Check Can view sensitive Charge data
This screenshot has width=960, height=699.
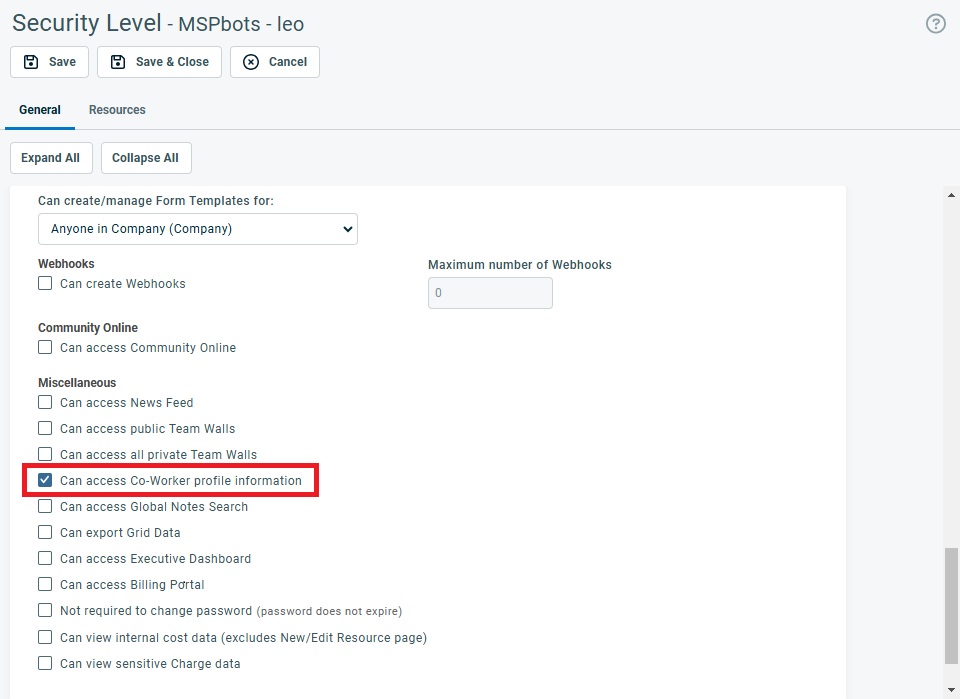(x=45, y=663)
